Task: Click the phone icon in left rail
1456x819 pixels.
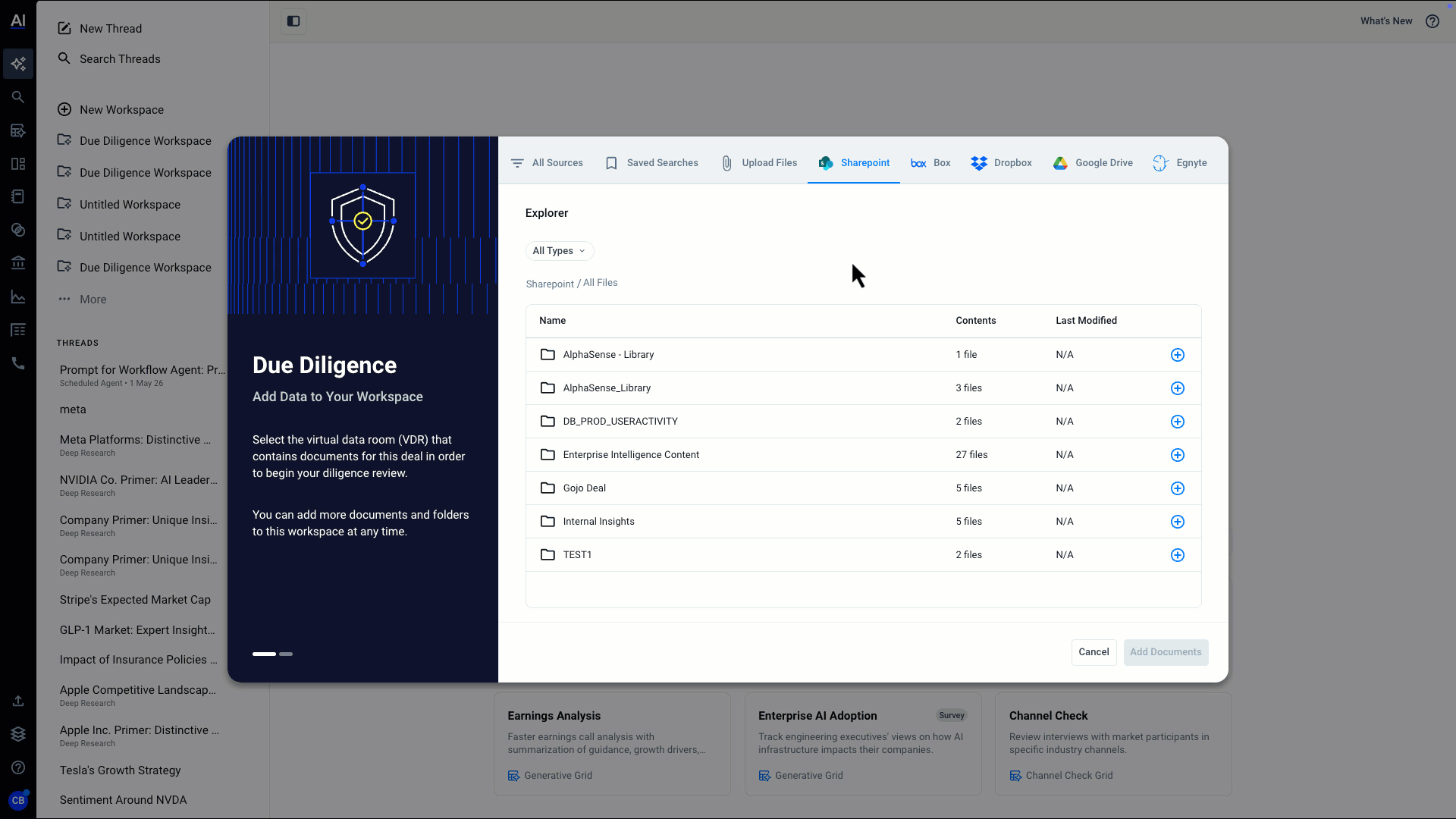Action: tap(18, 363)
